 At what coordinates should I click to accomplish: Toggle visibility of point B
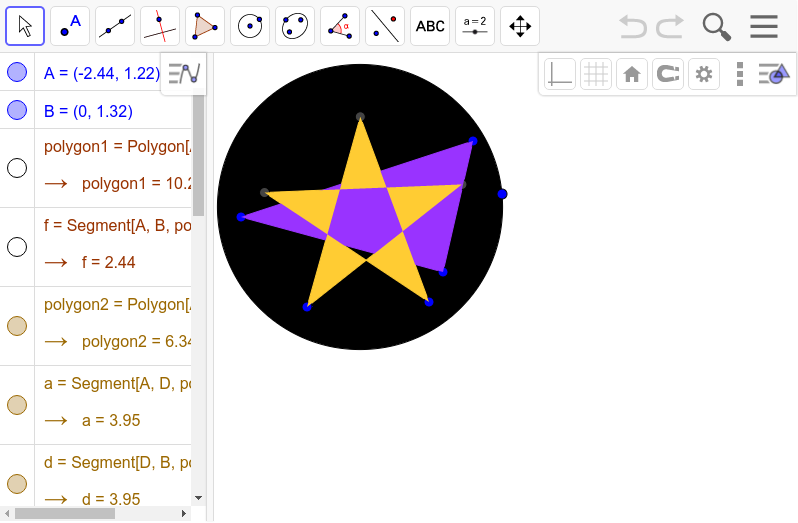point(17,110)
